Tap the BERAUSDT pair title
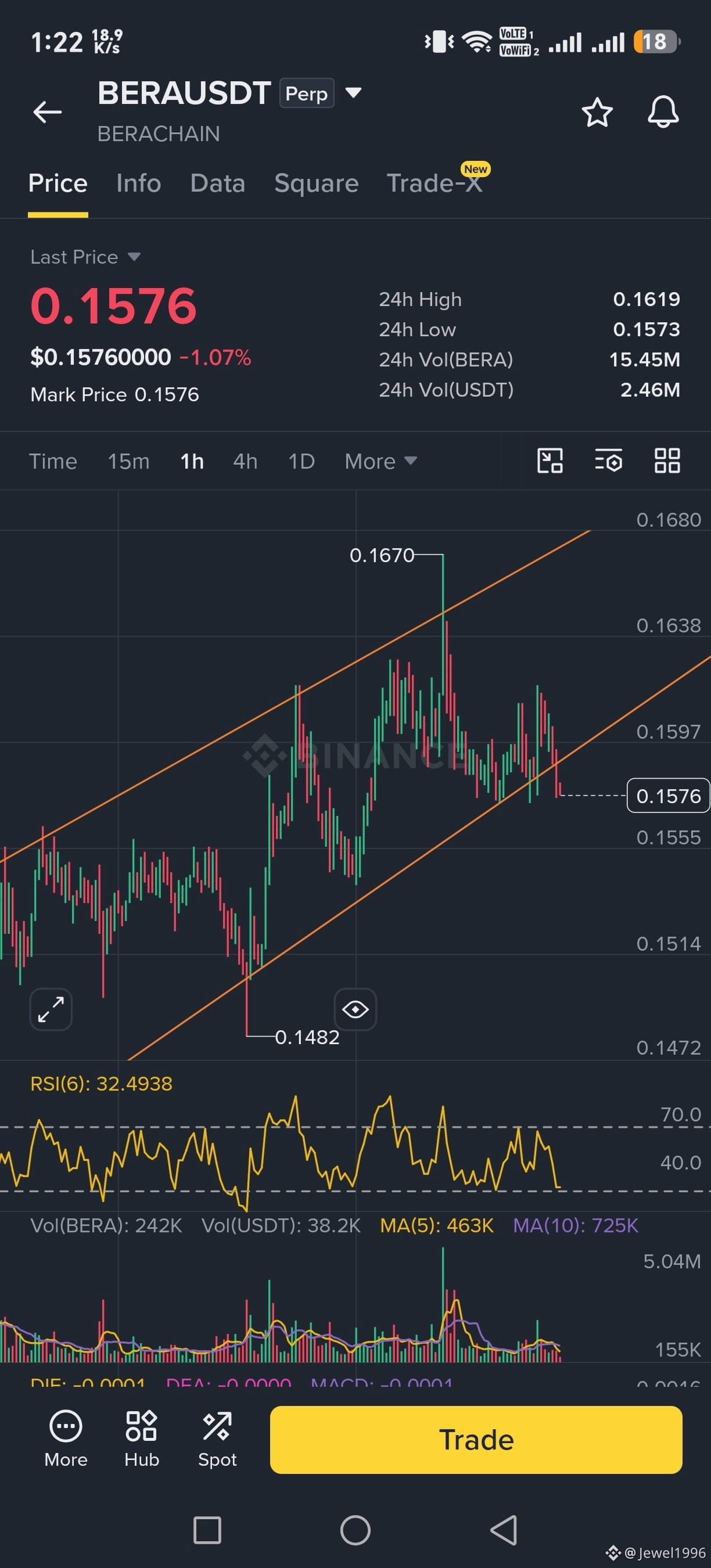Viewport: 711px width, 1568px height. click(x=184, y=93)
